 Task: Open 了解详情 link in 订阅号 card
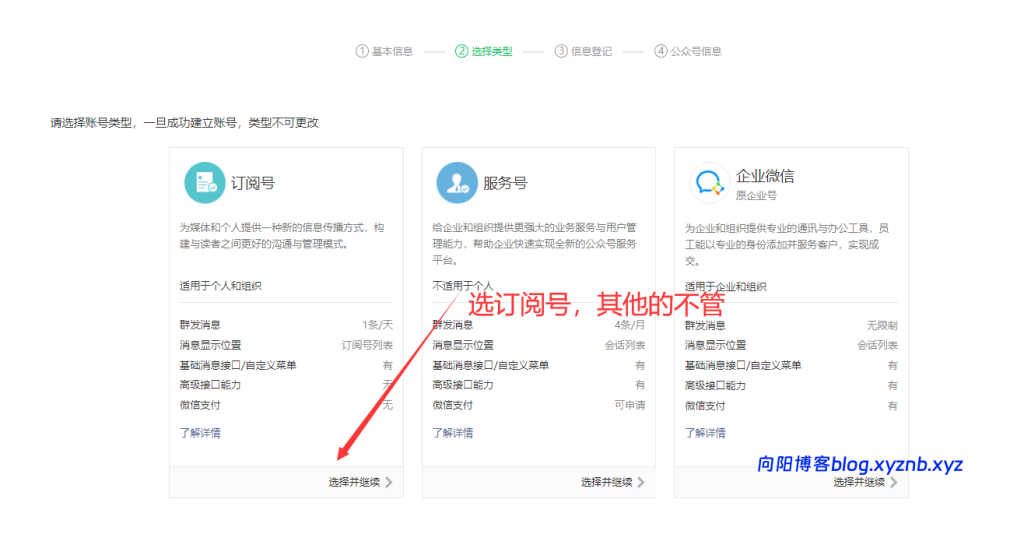(200, 432)
